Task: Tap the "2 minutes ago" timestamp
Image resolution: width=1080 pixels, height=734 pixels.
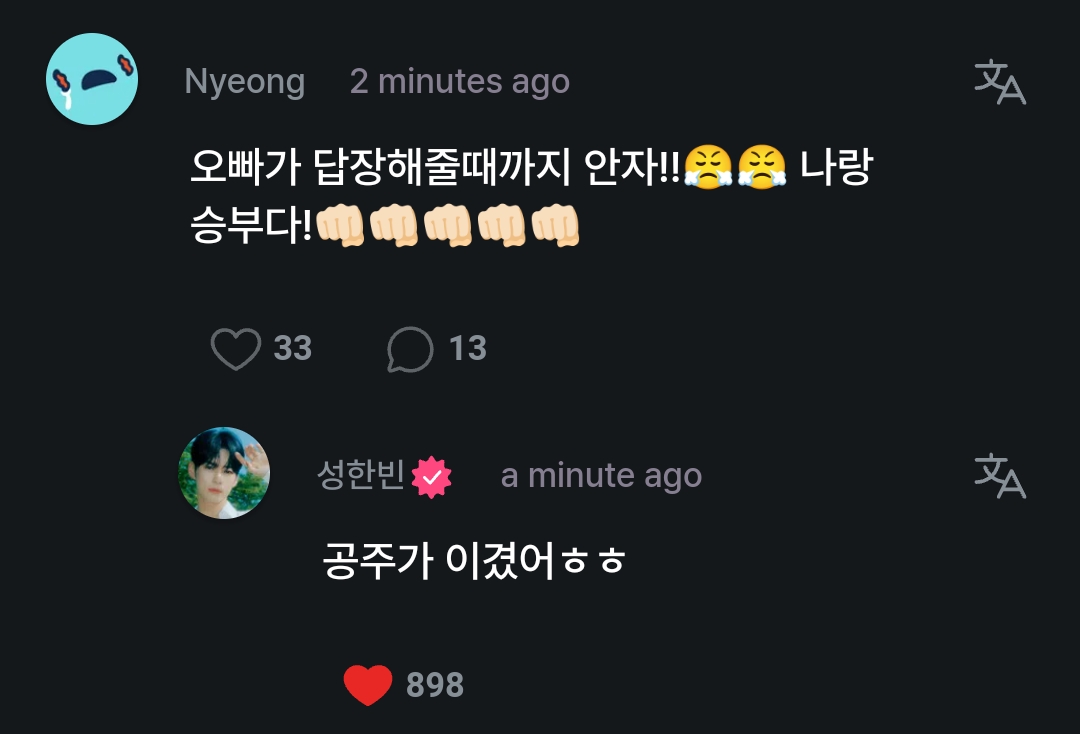Action: click(460, 82)
